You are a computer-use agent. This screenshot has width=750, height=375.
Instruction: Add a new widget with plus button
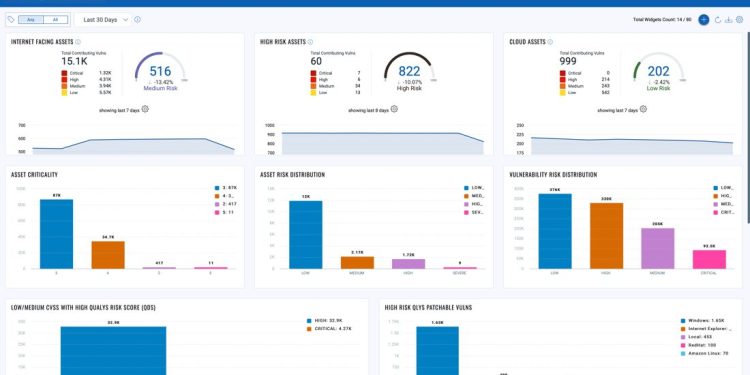[x=703, y=20]
